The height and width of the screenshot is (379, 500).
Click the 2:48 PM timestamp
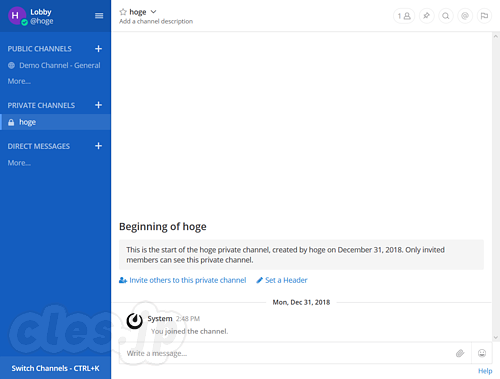pyautogui.click(x=188, y=319)
